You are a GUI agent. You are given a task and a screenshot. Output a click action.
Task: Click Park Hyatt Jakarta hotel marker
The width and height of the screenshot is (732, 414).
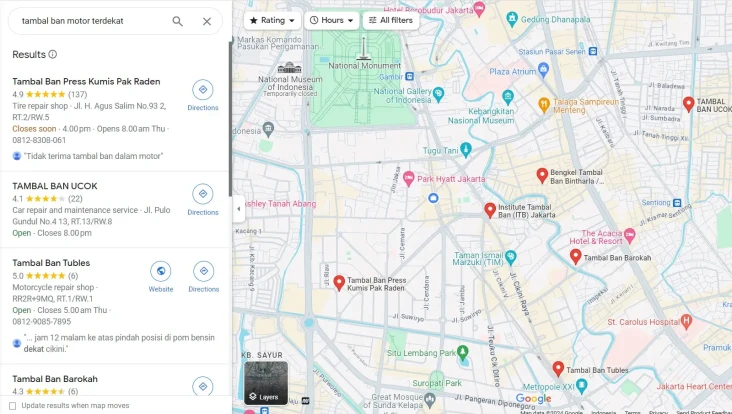pyautogui.click(x=408, y=178)
